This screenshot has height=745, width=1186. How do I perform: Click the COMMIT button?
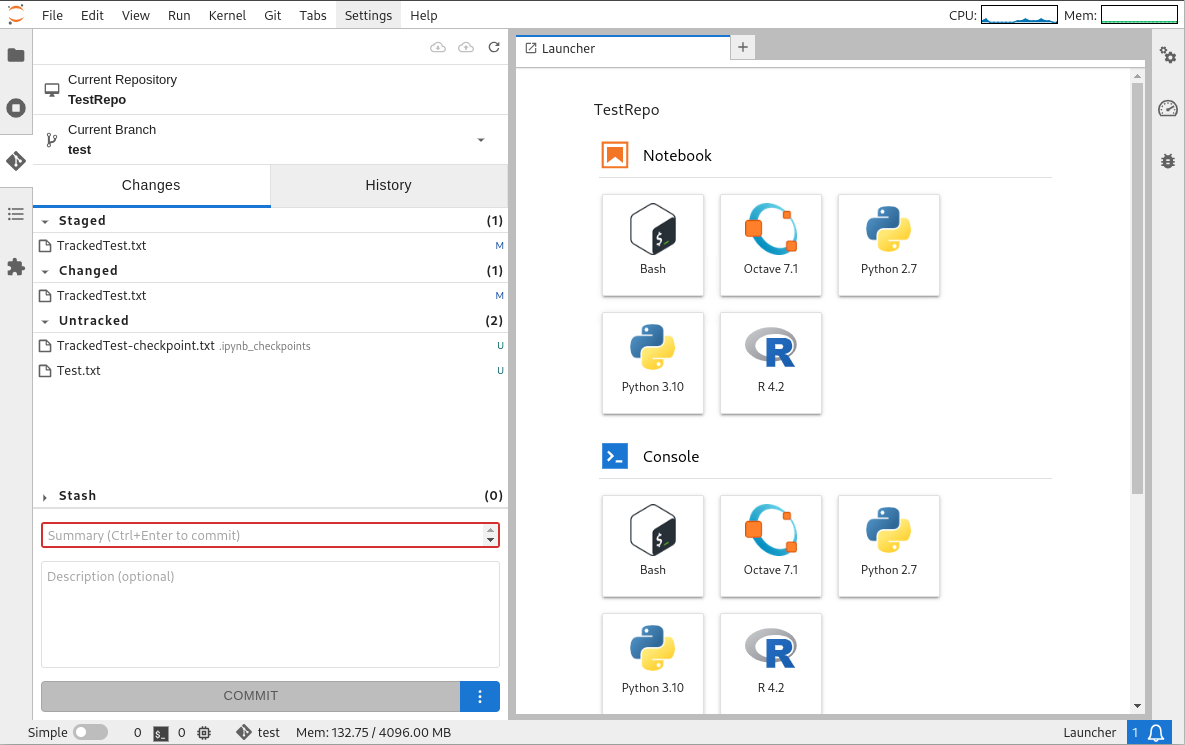(x=250, y=697)
